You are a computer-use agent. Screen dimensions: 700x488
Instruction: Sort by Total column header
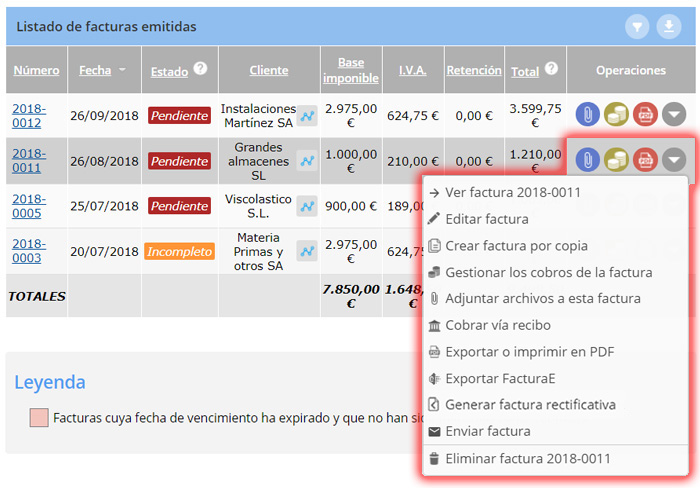525,71
